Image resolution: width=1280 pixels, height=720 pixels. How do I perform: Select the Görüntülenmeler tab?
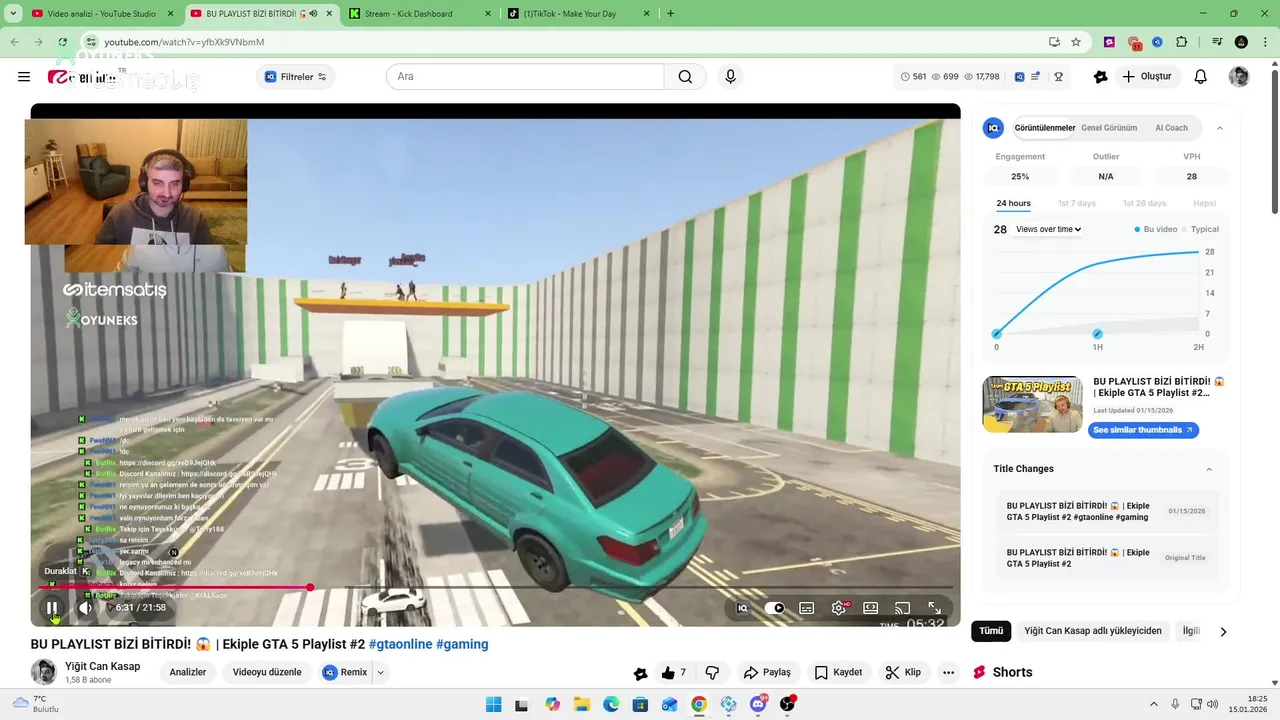pyautogui.click(x=1045, y=128)
